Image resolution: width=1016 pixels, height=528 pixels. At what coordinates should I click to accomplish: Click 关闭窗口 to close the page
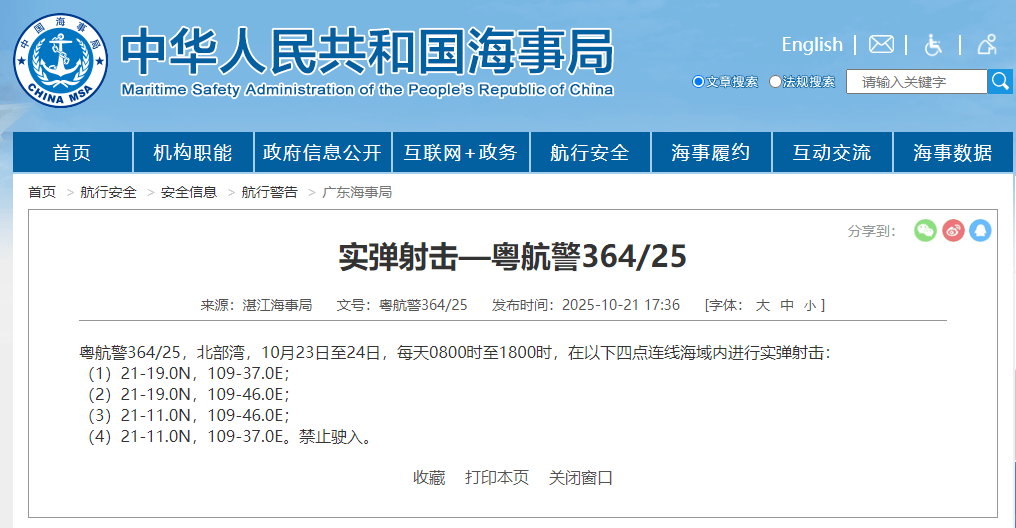580,478
